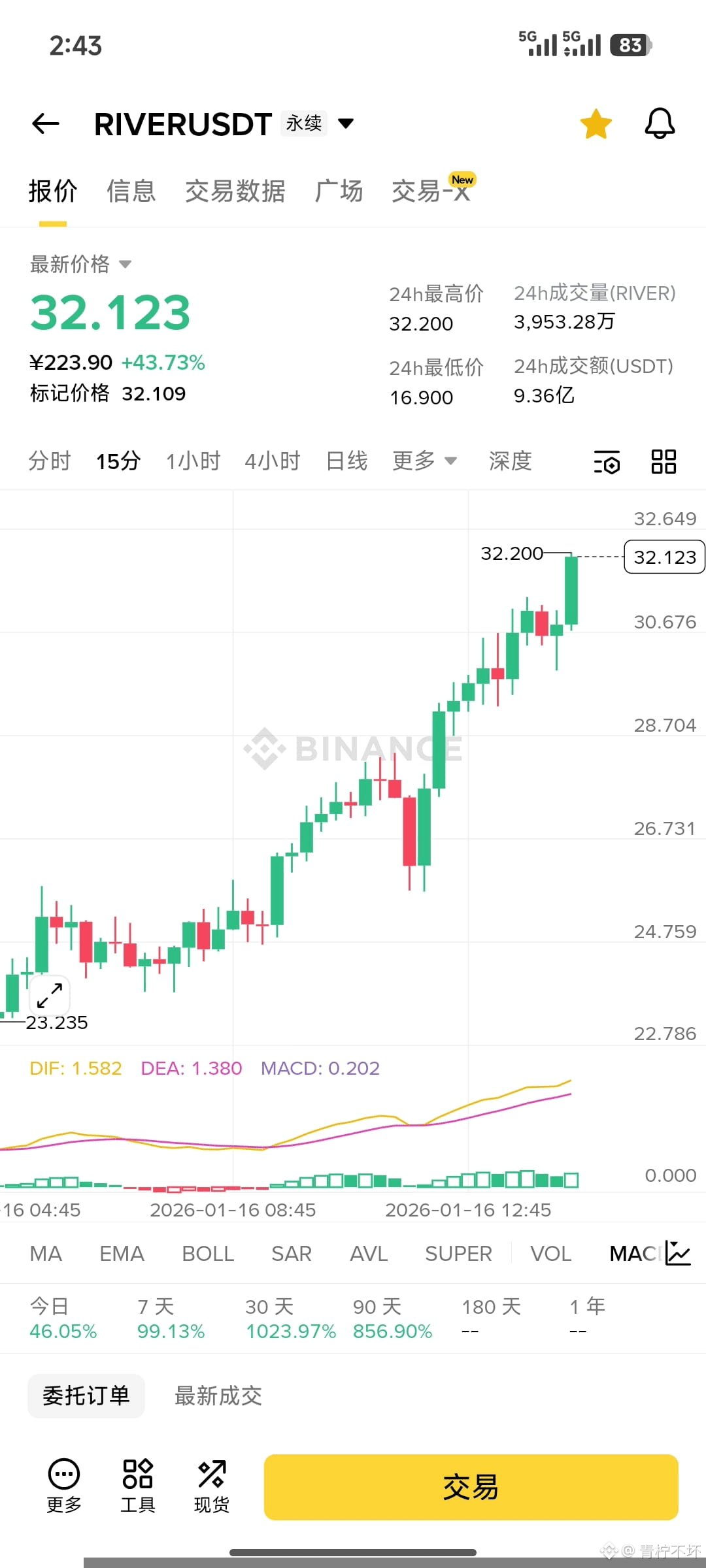
Task: Switch to 最新成交 tab
Action: pos(218,1396)
